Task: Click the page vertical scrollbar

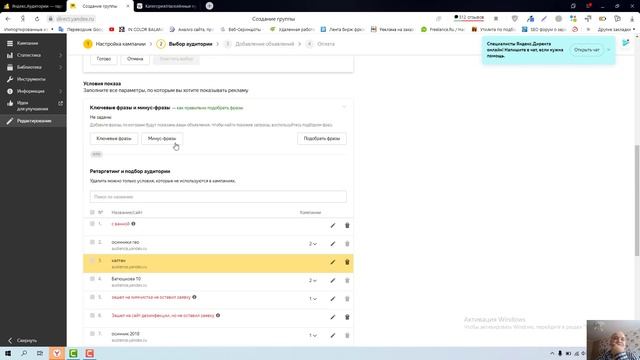Action: click(637, 200)
